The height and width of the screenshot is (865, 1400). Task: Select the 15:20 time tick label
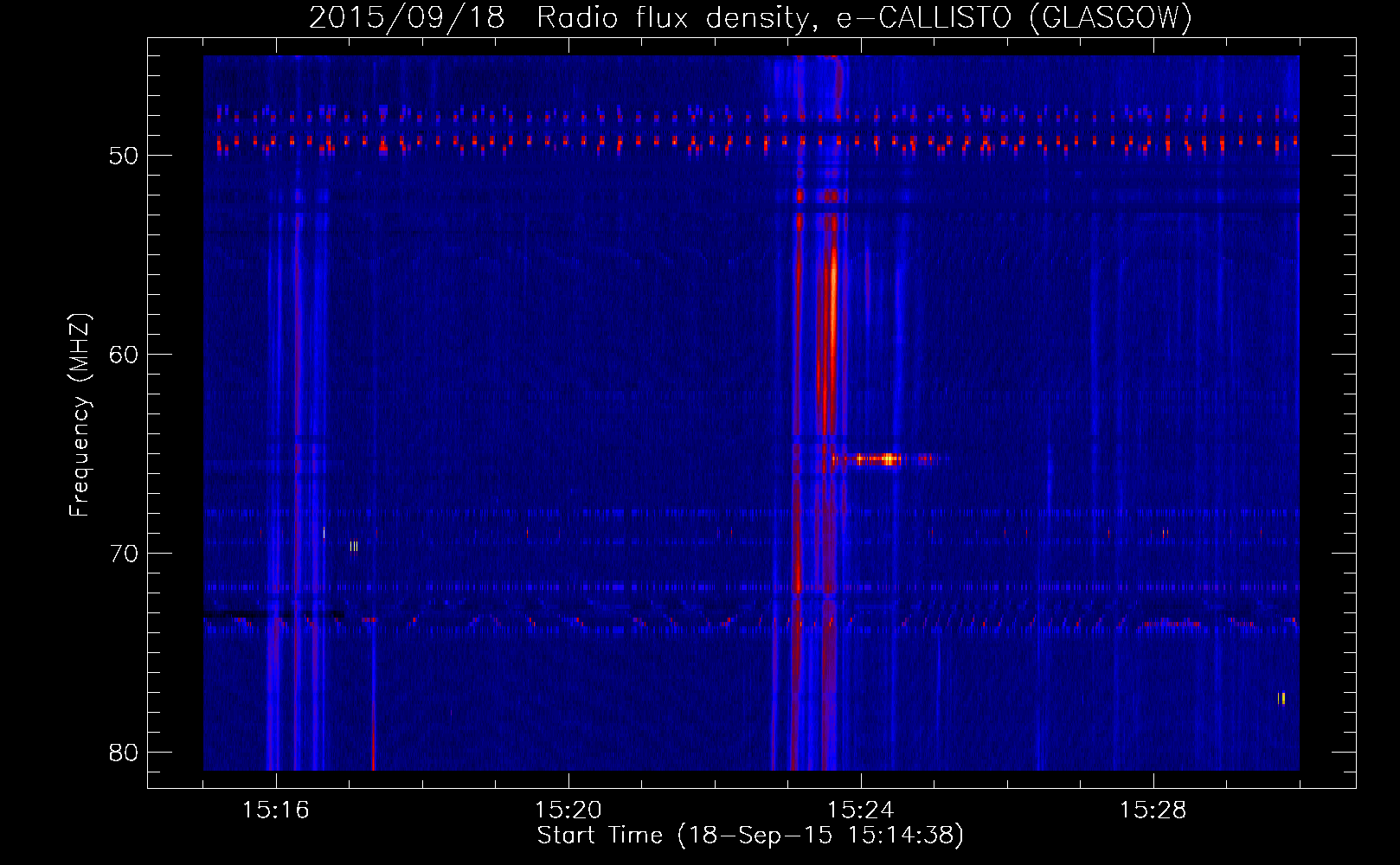568,811
